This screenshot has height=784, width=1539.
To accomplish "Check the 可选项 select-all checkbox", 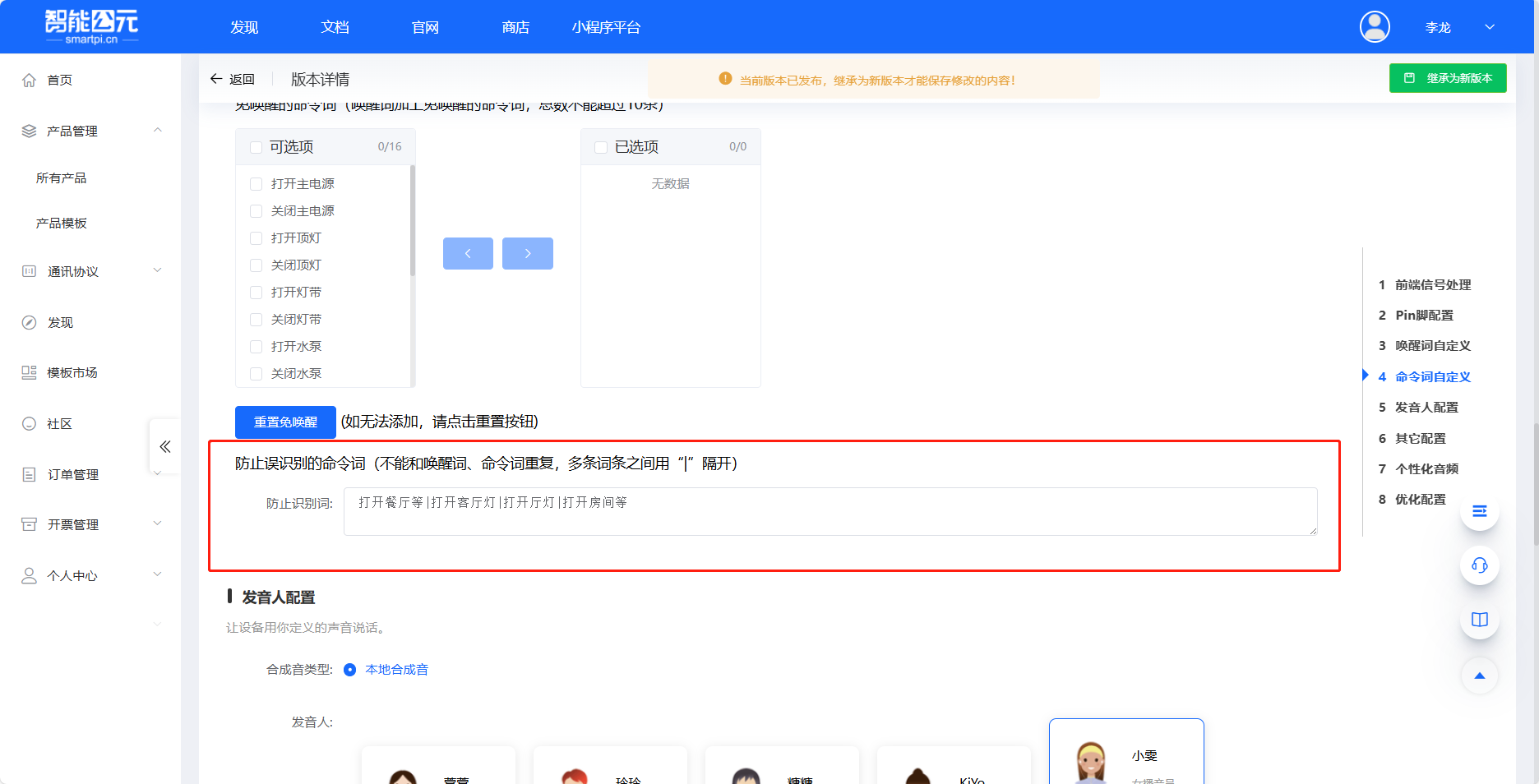I will 256,146.
